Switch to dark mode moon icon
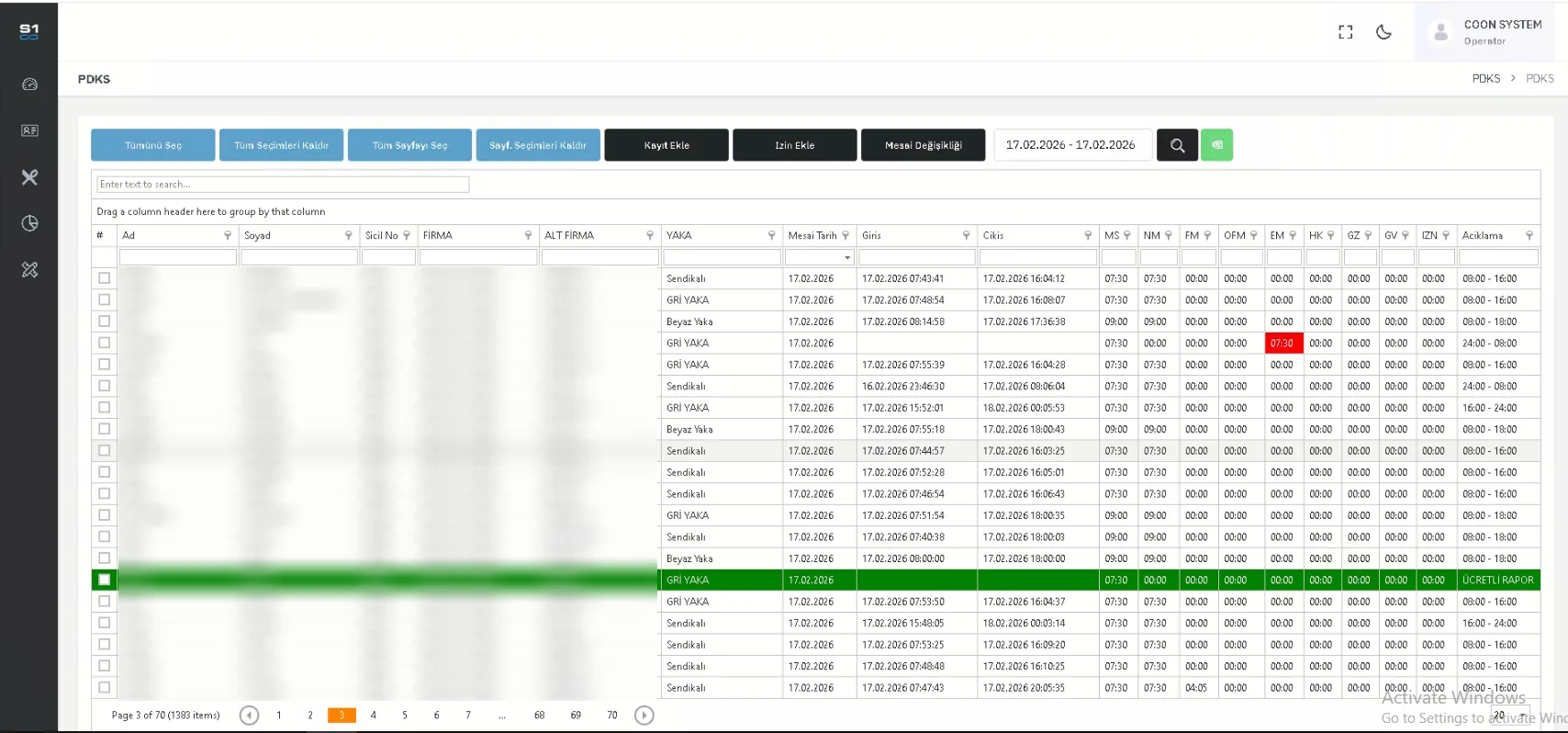This screenshot has width=1568, height=733. (1383, 32)
